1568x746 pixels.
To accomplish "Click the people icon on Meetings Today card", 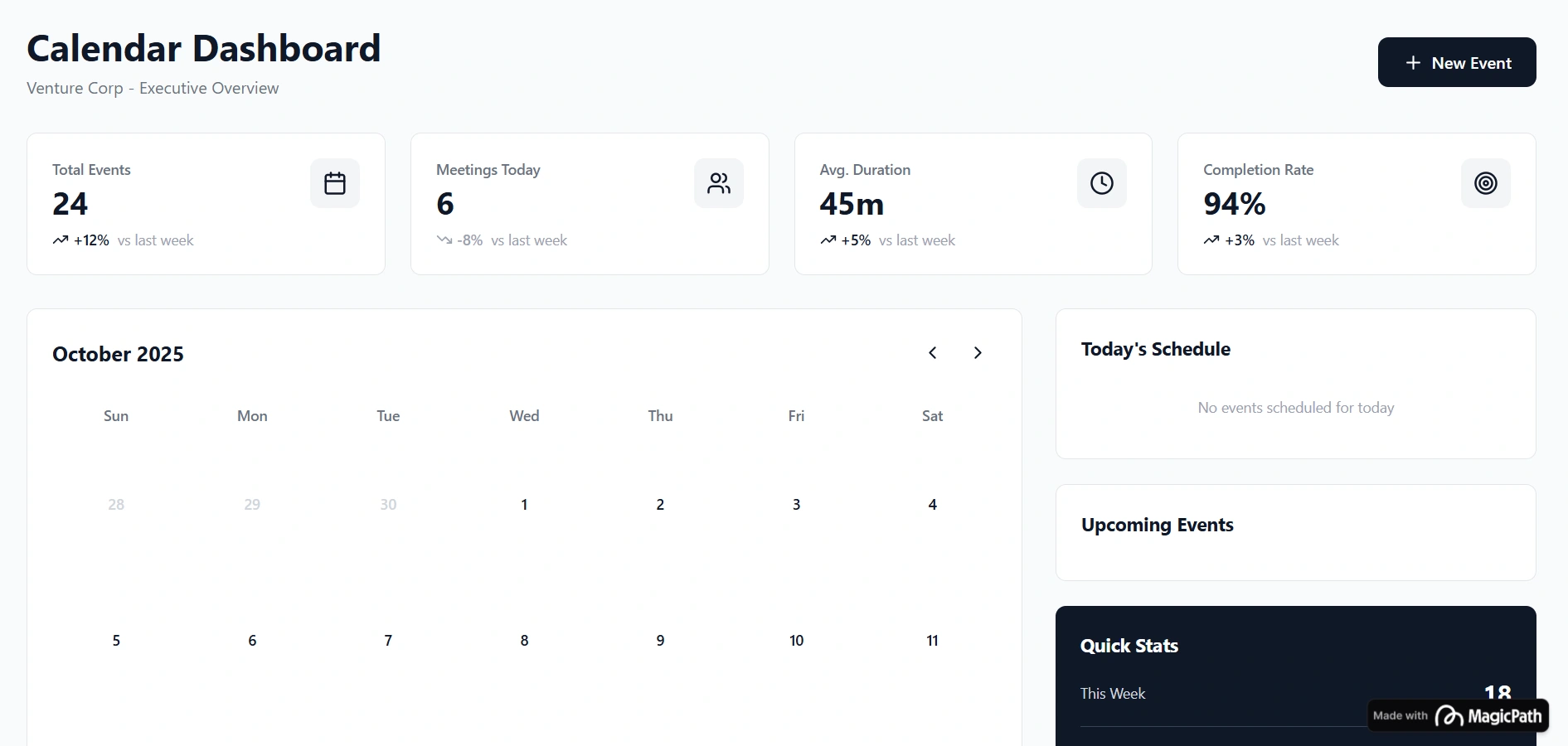I will pyautogui.click(x=718, y=183).
